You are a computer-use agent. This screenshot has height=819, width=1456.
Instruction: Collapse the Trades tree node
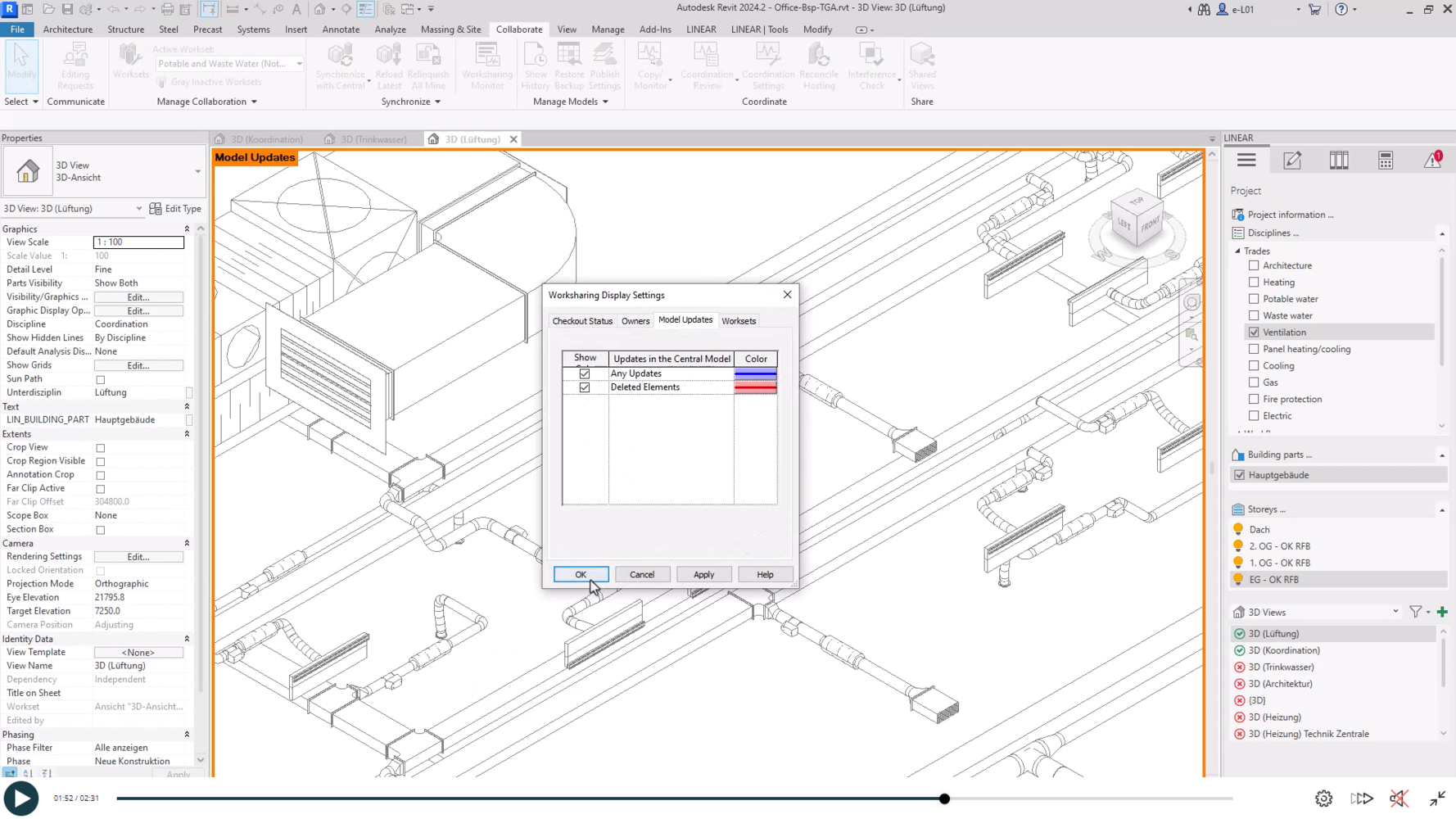1238,251
